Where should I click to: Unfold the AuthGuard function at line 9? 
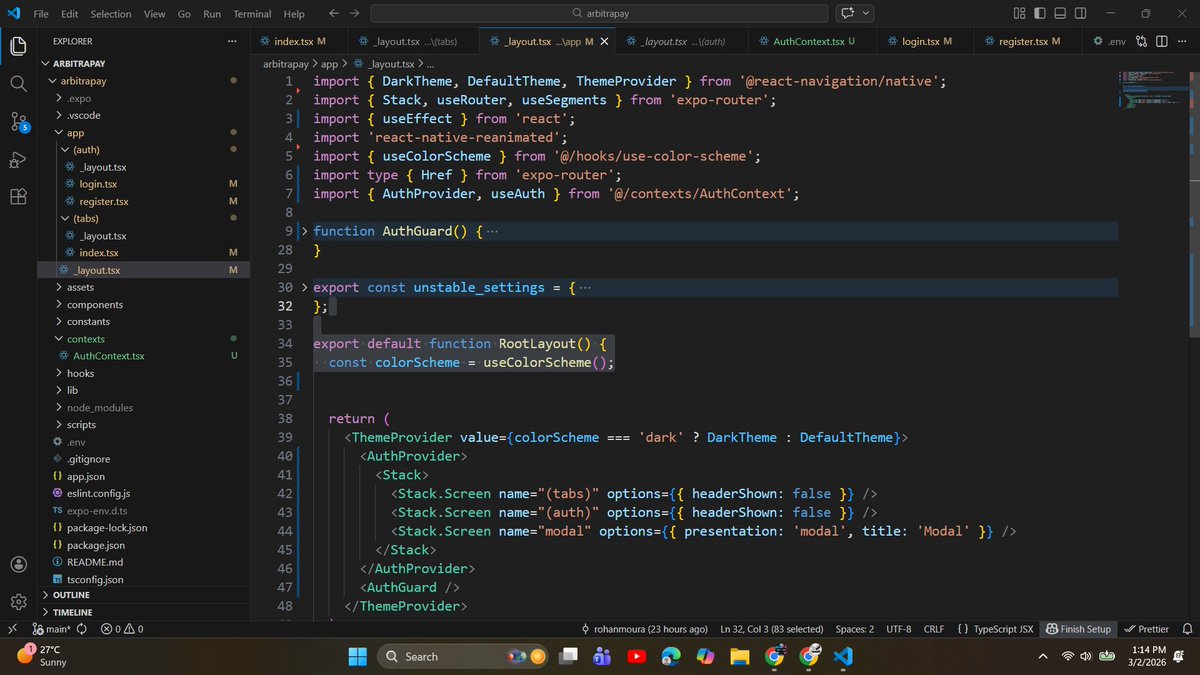click(x=305, y=231)
